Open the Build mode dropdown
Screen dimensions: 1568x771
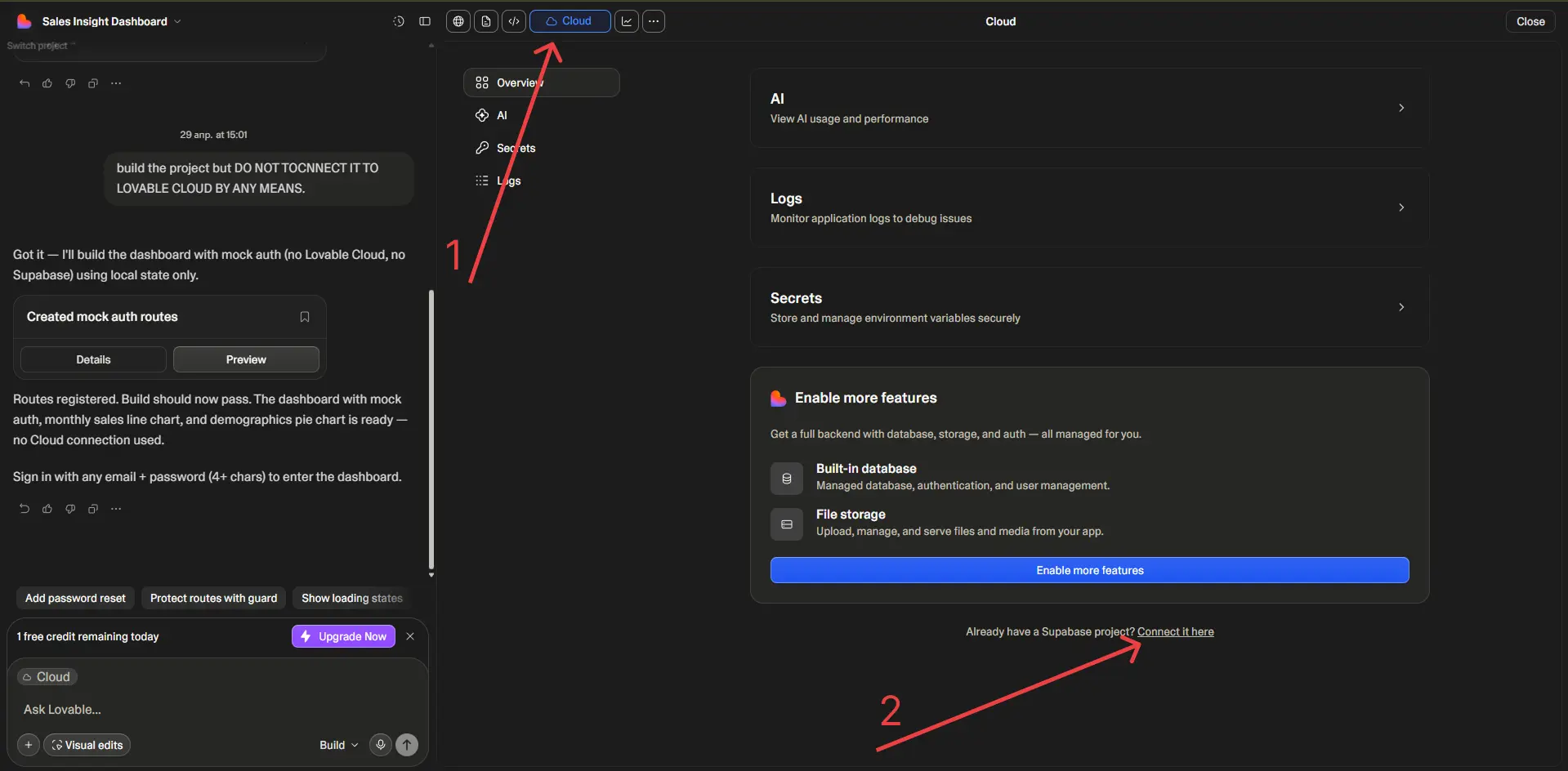tap(337, 745)
